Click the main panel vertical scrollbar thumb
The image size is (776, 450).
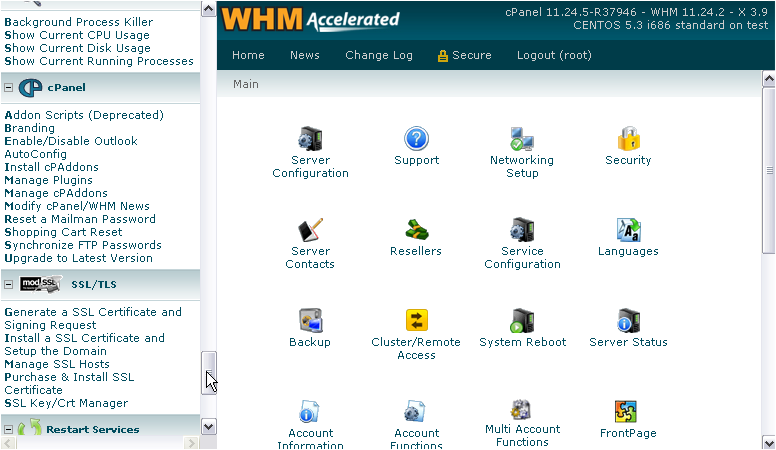point(769,171)
